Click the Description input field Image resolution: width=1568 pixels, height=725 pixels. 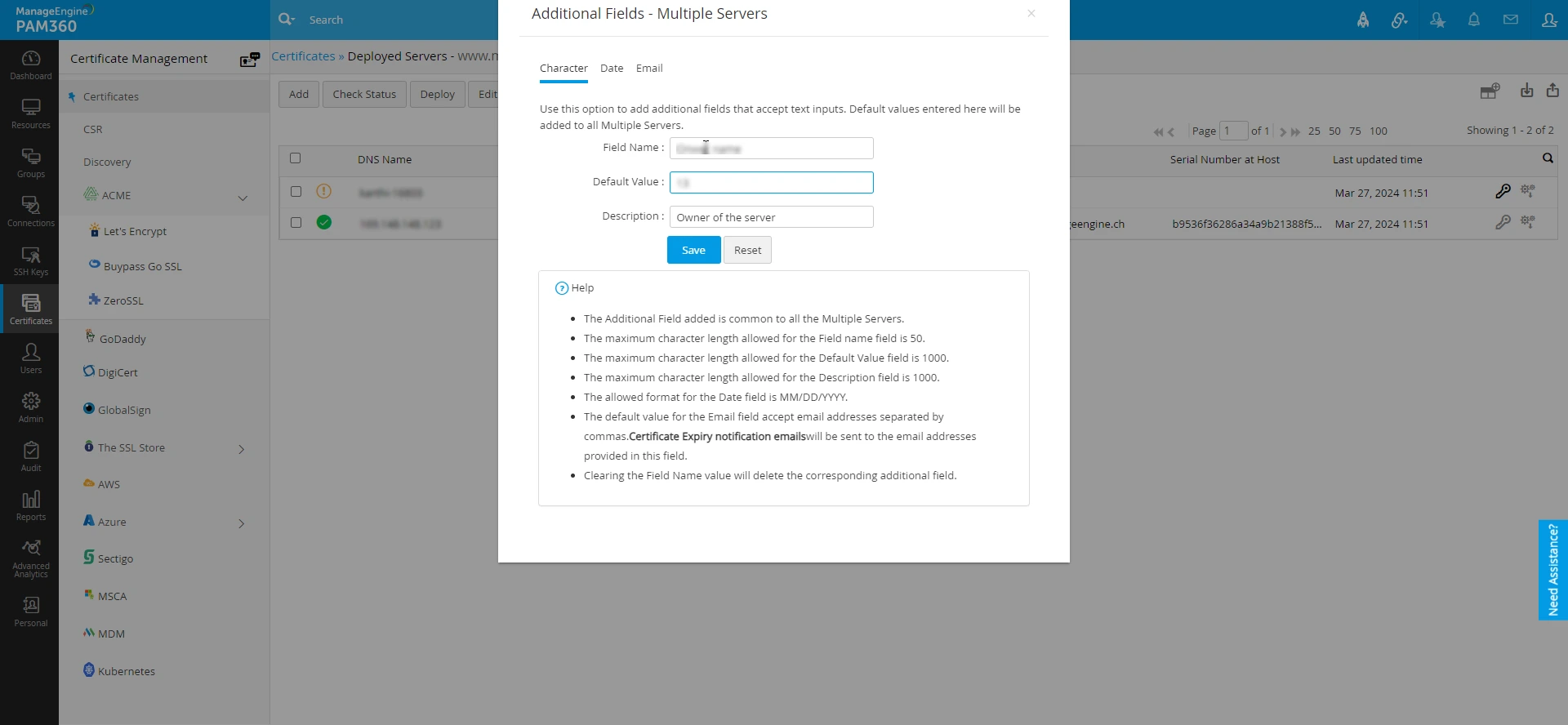pyautogui.click(x=771, y=217)
